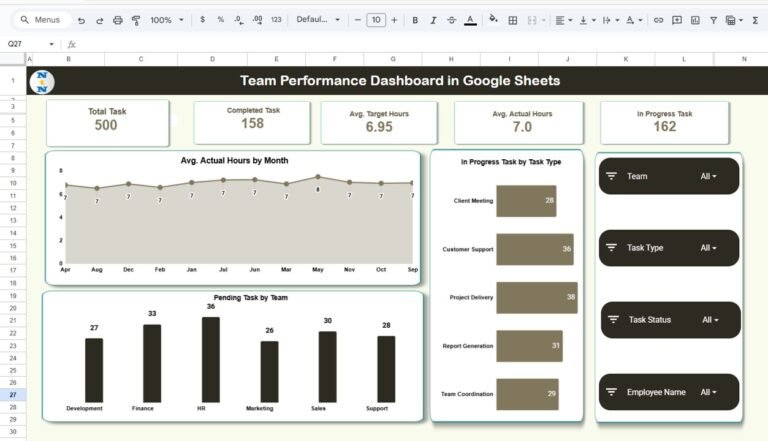Click the NN logo in header
The image size is (768, 441).
[42, 81]
